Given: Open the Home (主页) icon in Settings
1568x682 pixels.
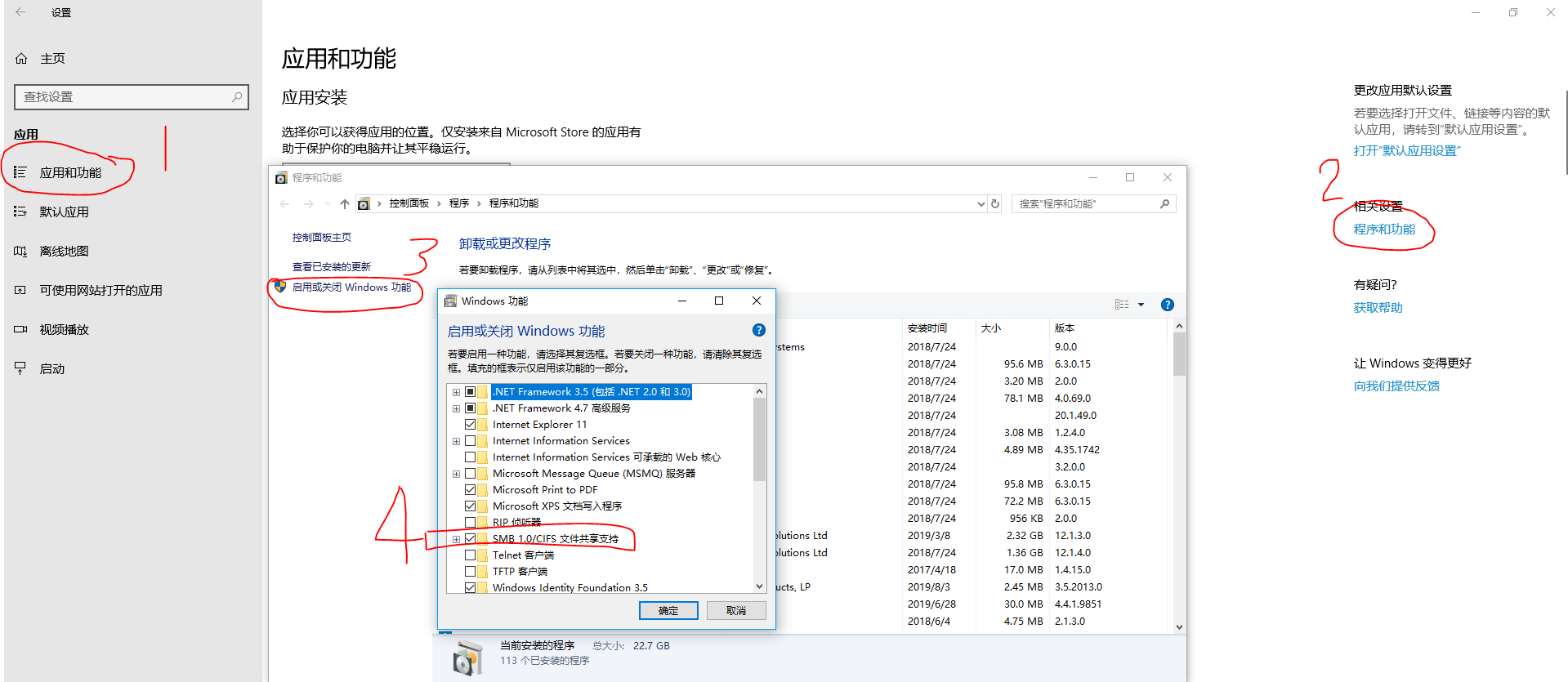Looking at the screenshot, I should pos(21,59).
